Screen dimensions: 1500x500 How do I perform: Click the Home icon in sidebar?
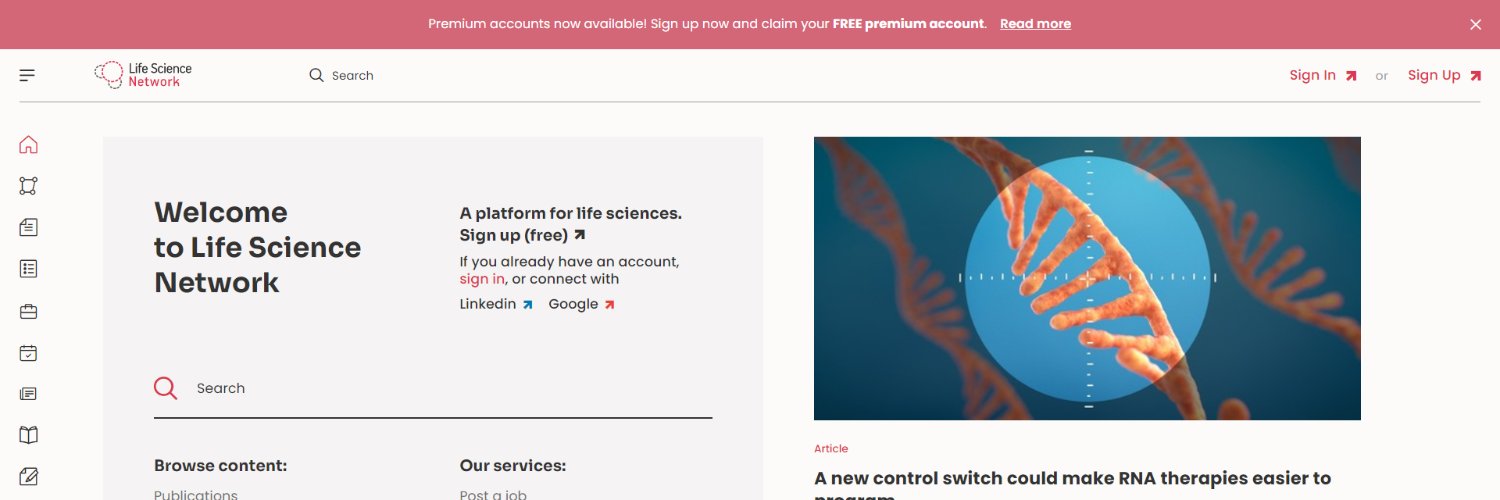point(28,145)
